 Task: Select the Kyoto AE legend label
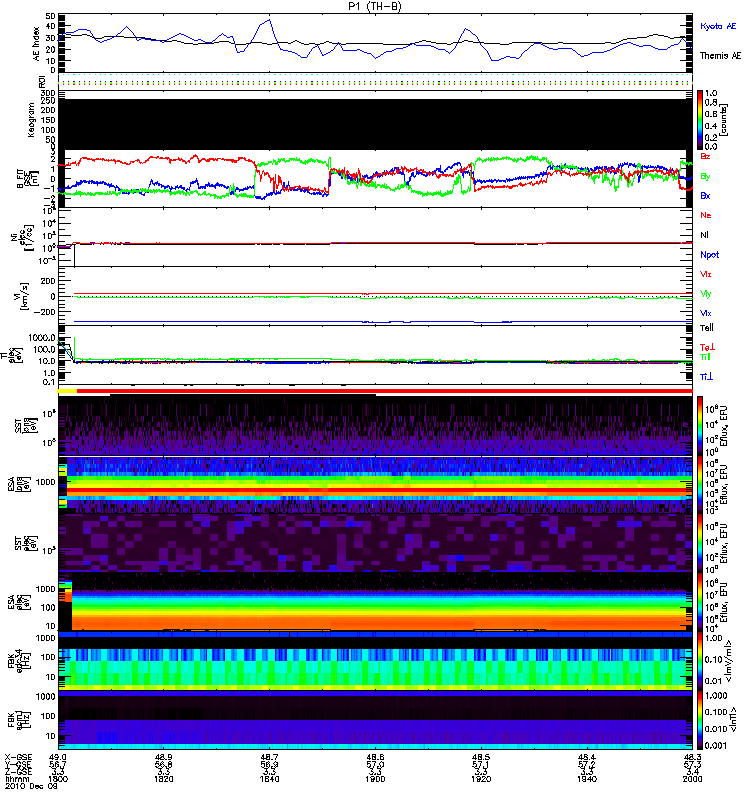(x=718, y=26)
